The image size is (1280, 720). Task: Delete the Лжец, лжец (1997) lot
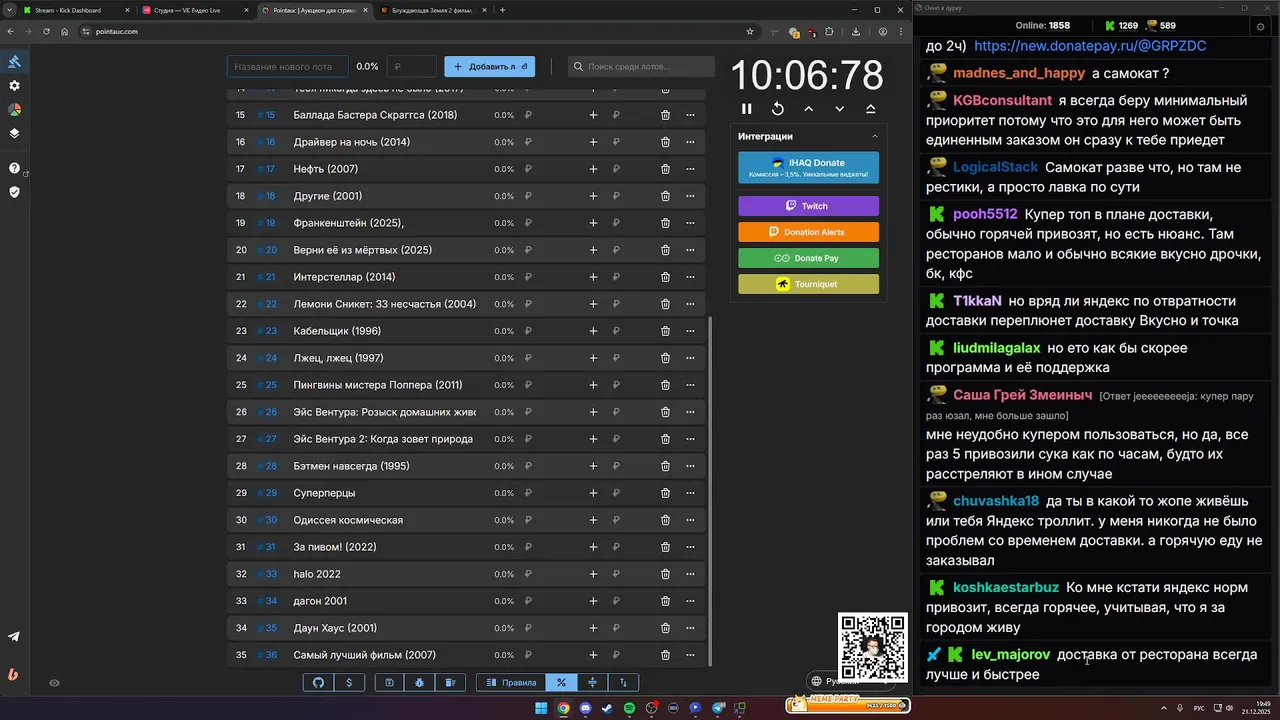click(x=665, y=358)
